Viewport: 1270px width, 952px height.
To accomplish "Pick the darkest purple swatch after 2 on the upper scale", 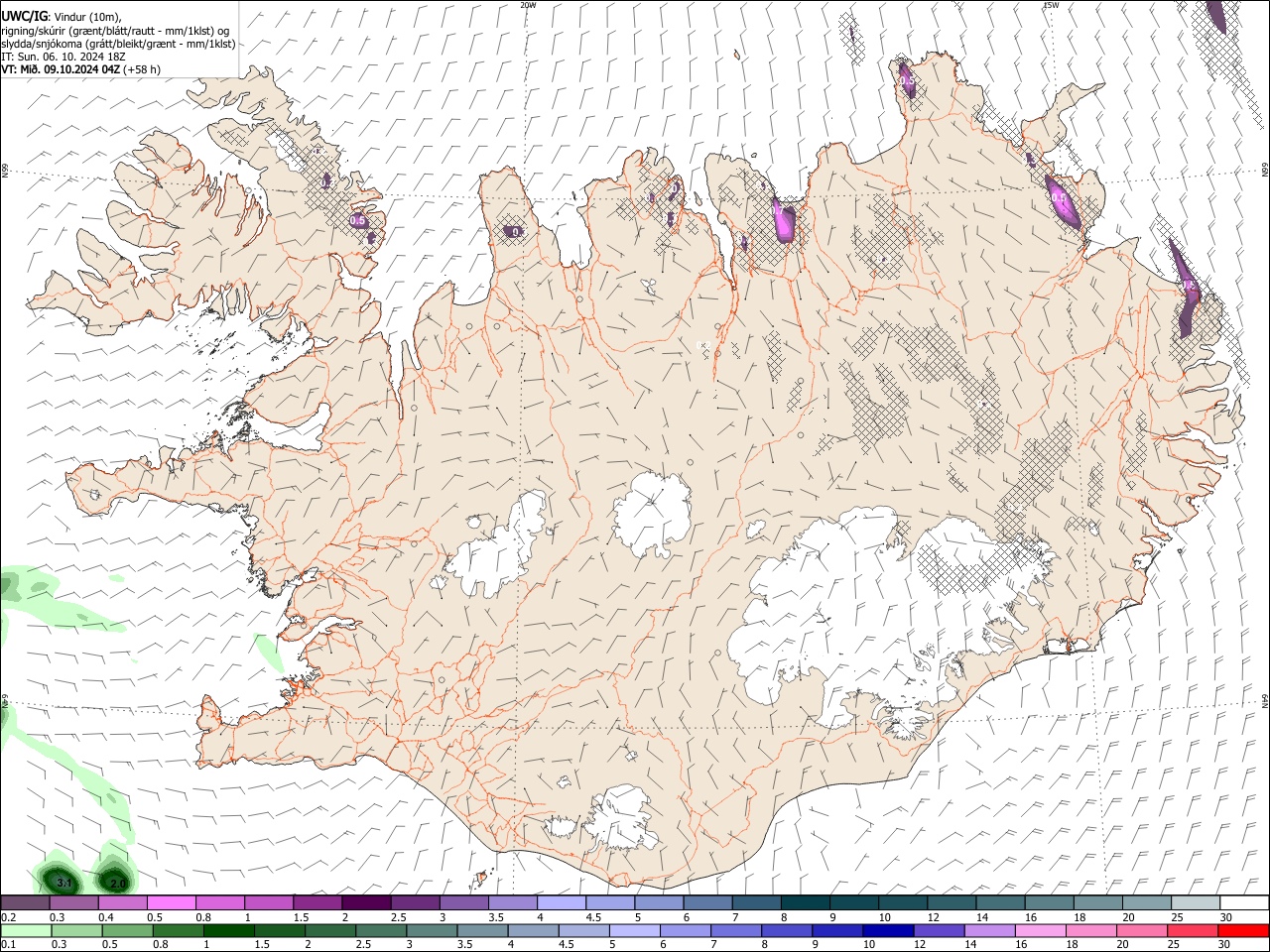I will tap(367, 903).
